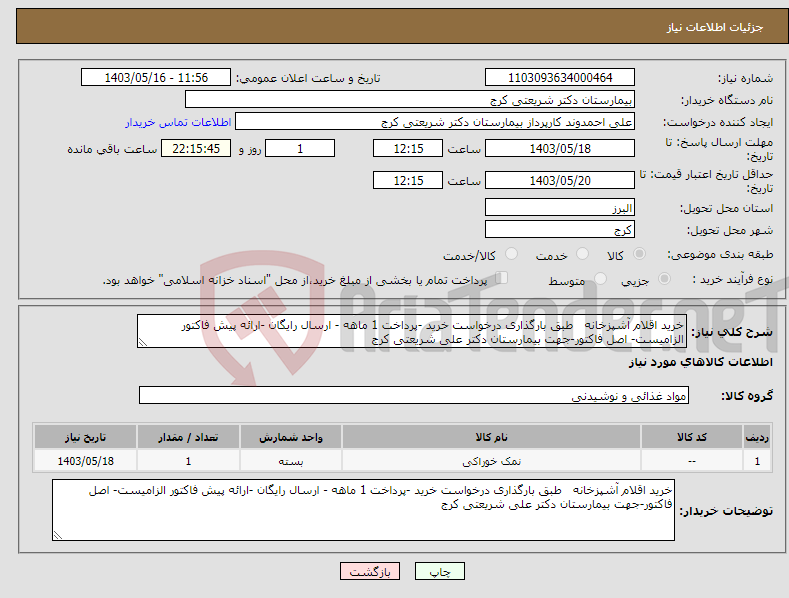Screen dimensions: 789x598
Task: Click the buyer organization name field
Action: (410, 100)
